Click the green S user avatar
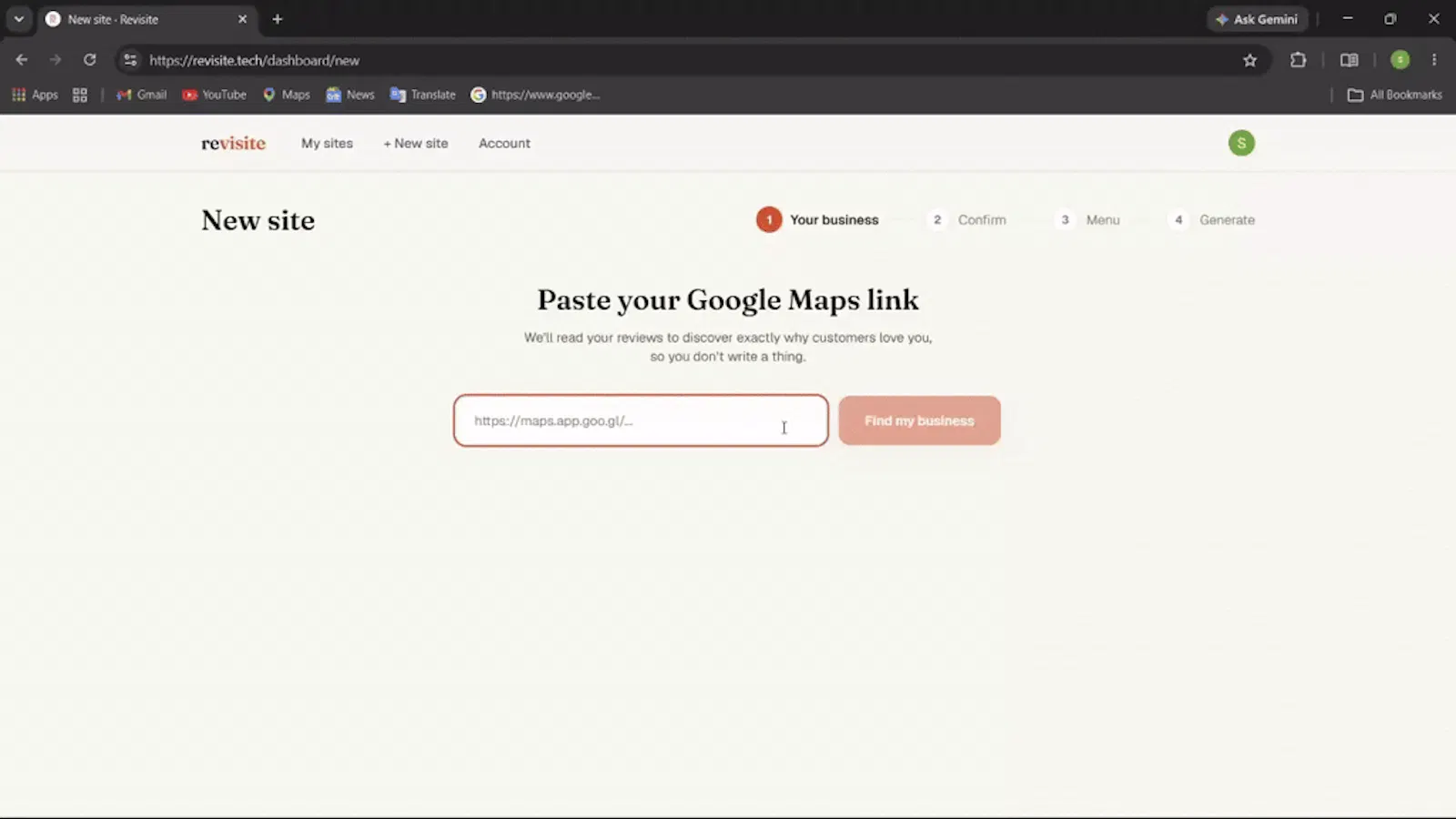The width and height of the screenshot is (1456, 819). click(1241, 143)
